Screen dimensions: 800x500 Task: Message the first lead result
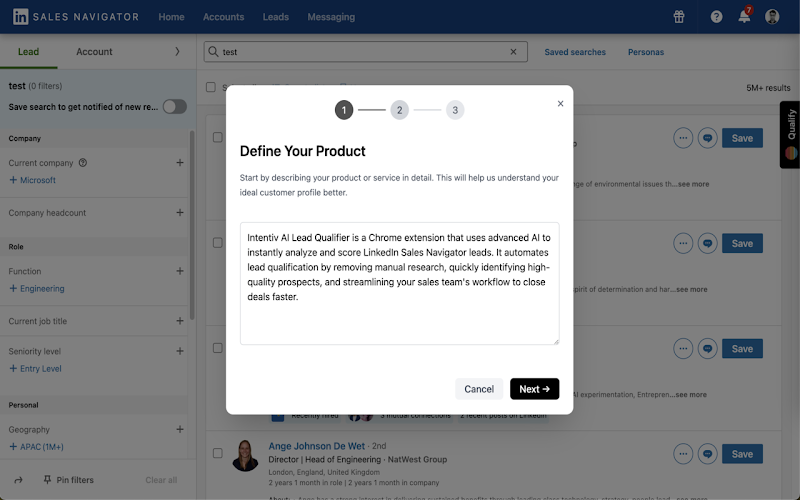click(708, 138)
